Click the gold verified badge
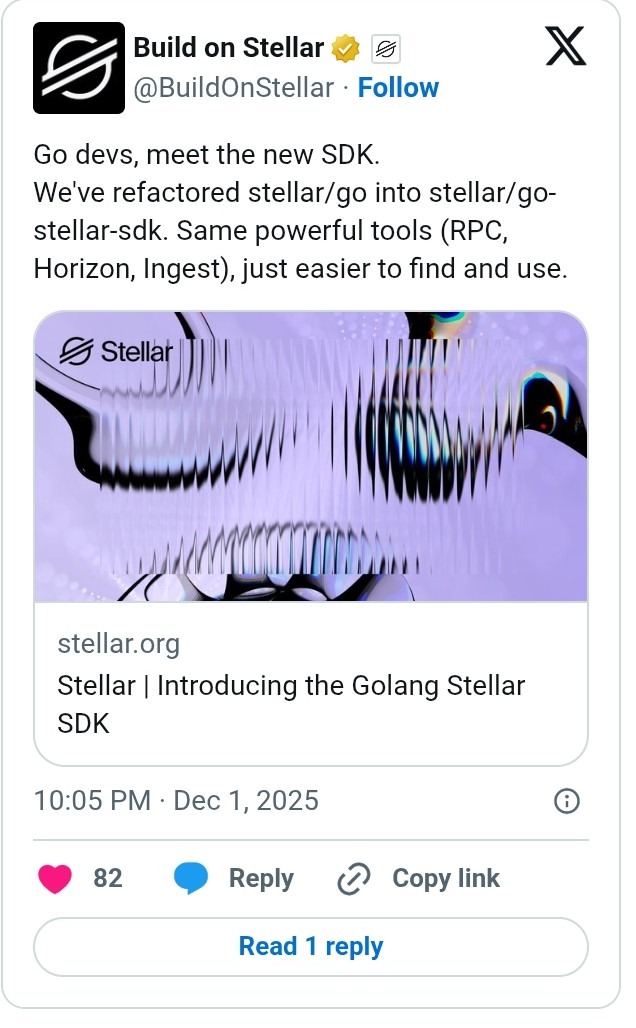Screen dimensions: 636x1028 click(346, 48)
